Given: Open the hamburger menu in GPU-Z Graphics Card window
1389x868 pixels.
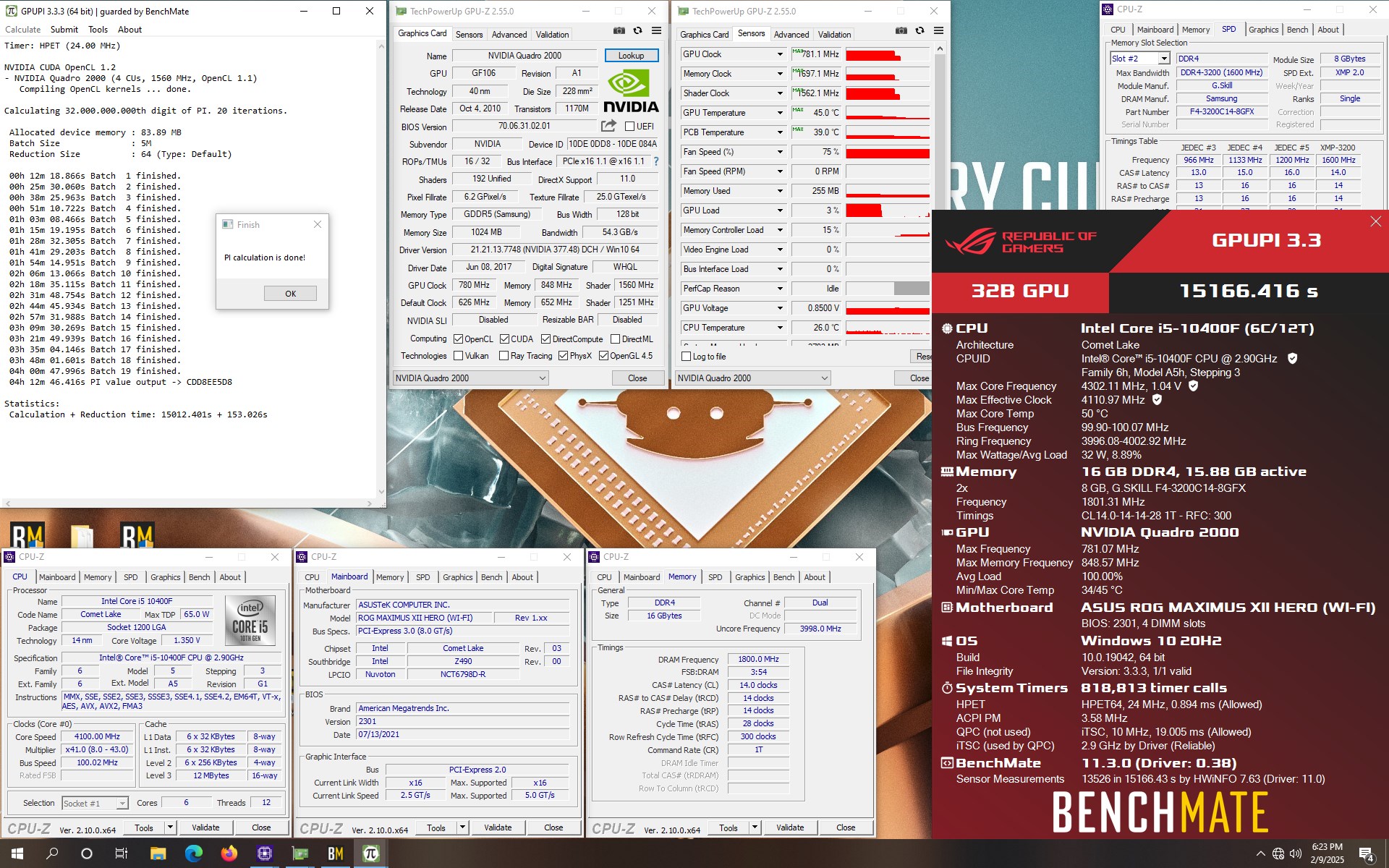Looking at the screenshot, I should [656, 31].
